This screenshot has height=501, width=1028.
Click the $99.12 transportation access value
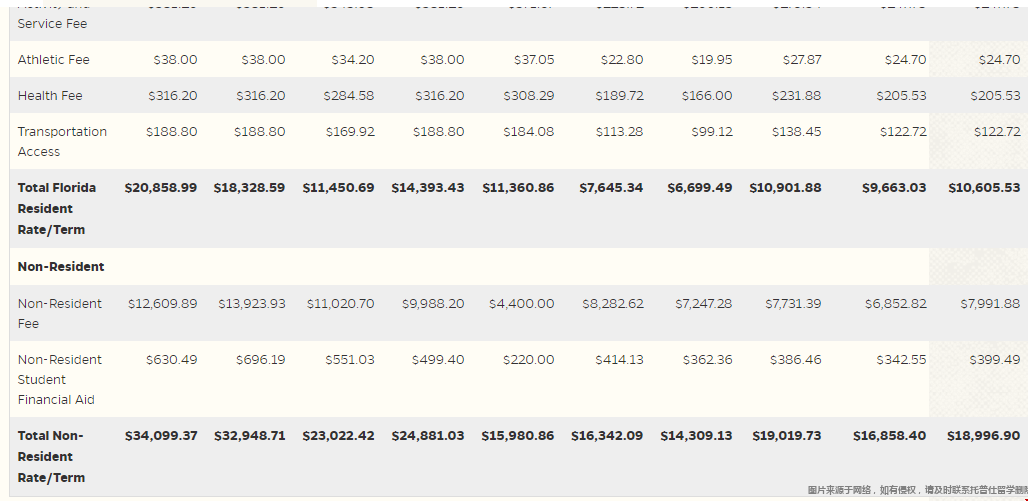tap(712, 132)
